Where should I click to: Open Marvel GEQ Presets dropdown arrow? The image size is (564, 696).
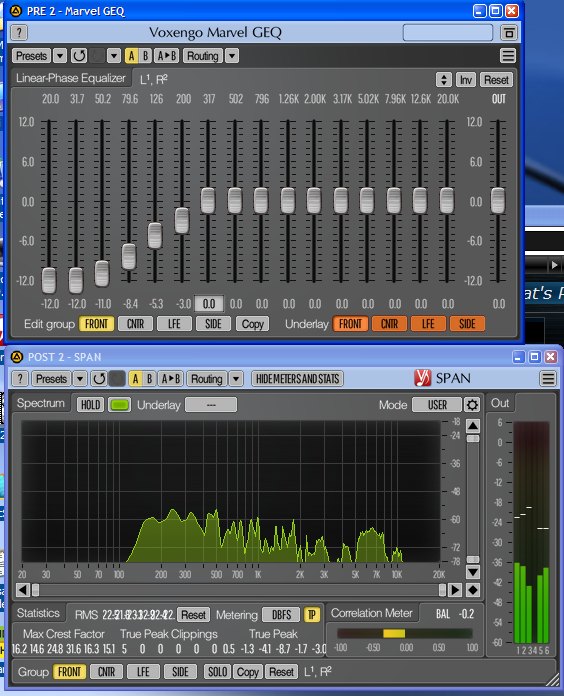tap(60, 56)
